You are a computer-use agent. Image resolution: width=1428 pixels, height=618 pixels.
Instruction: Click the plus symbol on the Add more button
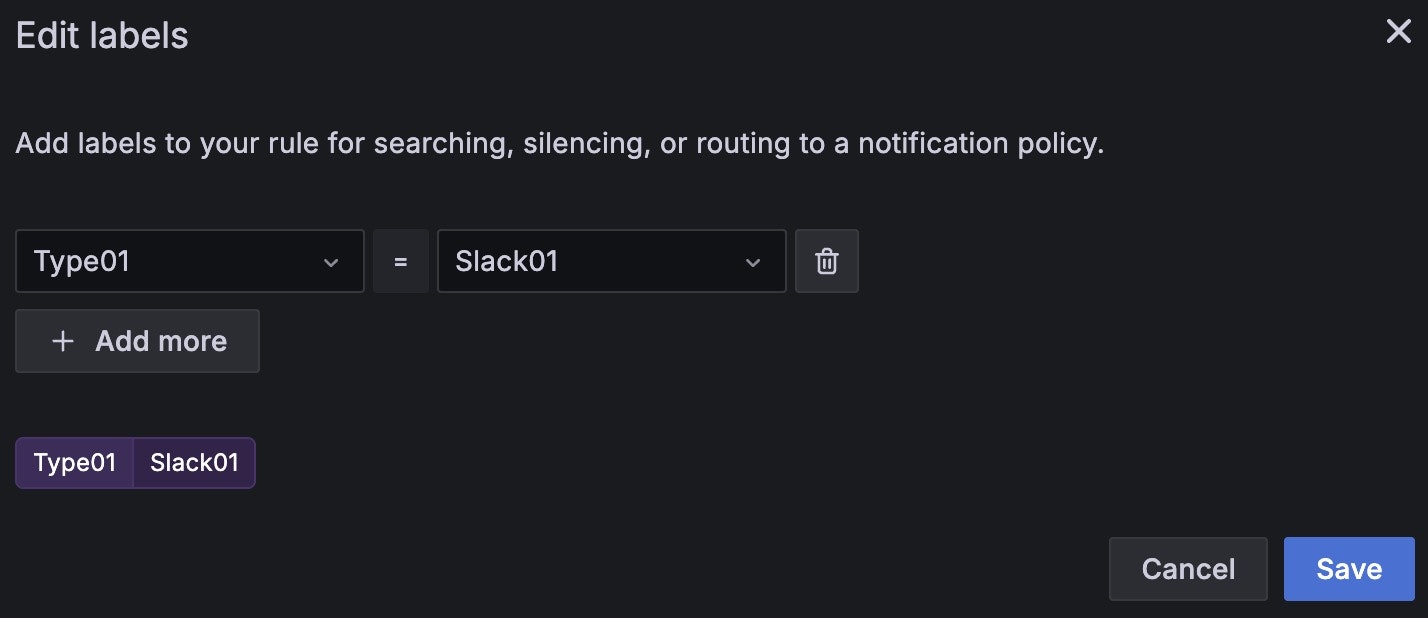[62, 341]
